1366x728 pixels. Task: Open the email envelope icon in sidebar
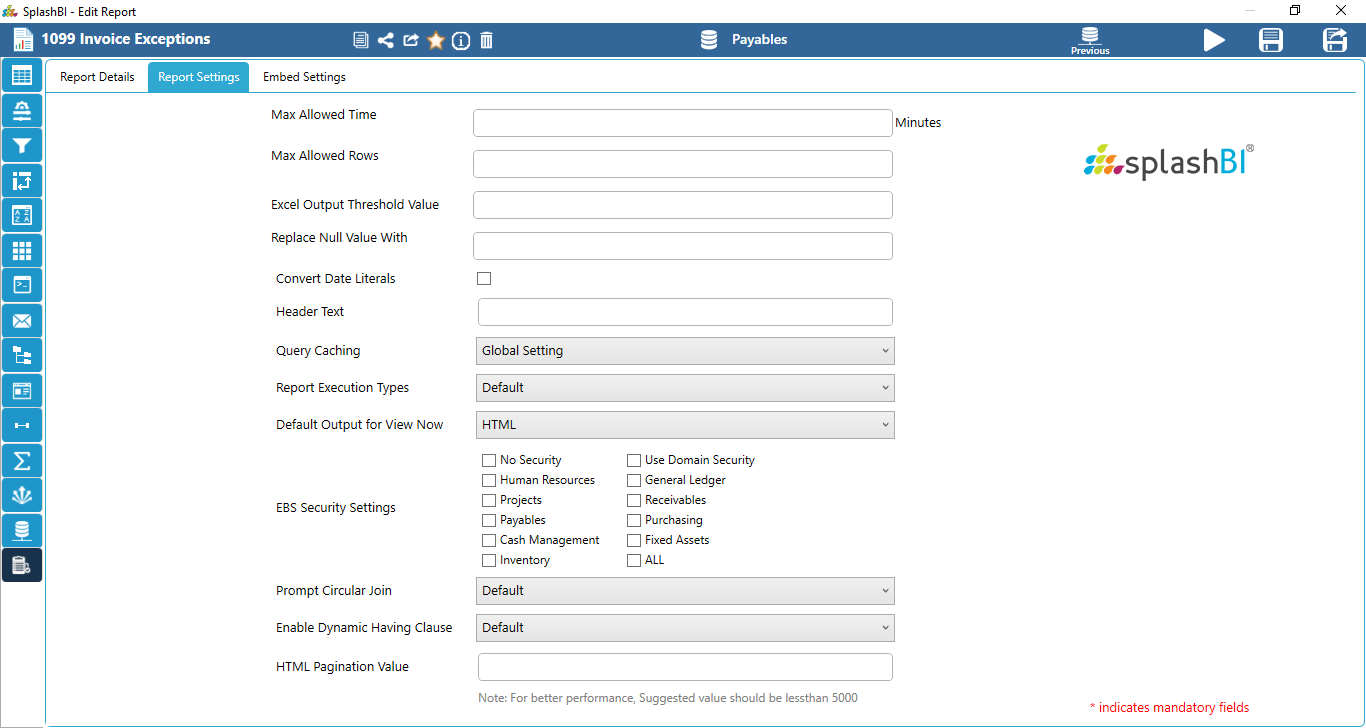(x=22, y=320)
